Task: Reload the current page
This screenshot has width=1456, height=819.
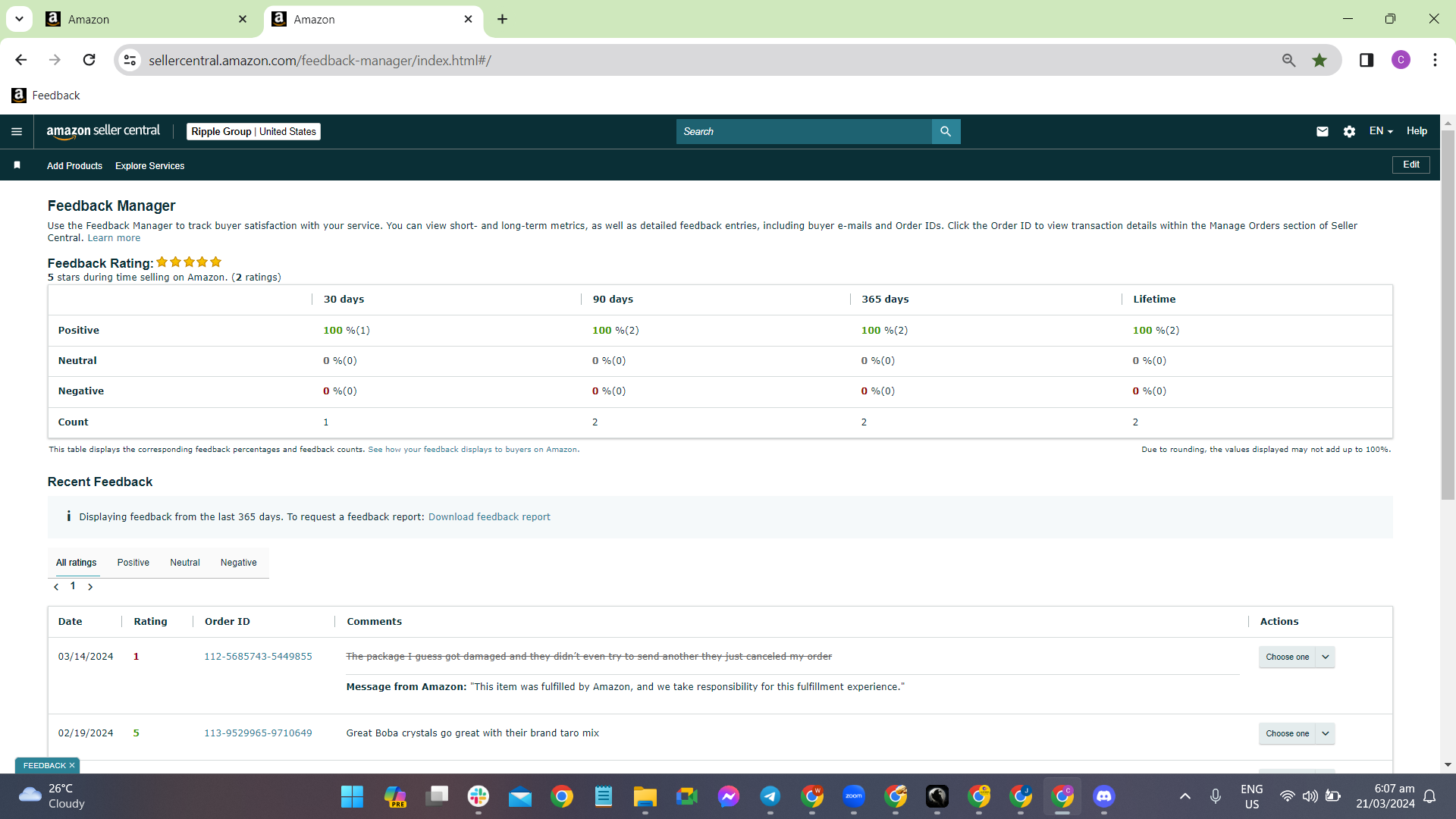Action: tap(89, 60)
